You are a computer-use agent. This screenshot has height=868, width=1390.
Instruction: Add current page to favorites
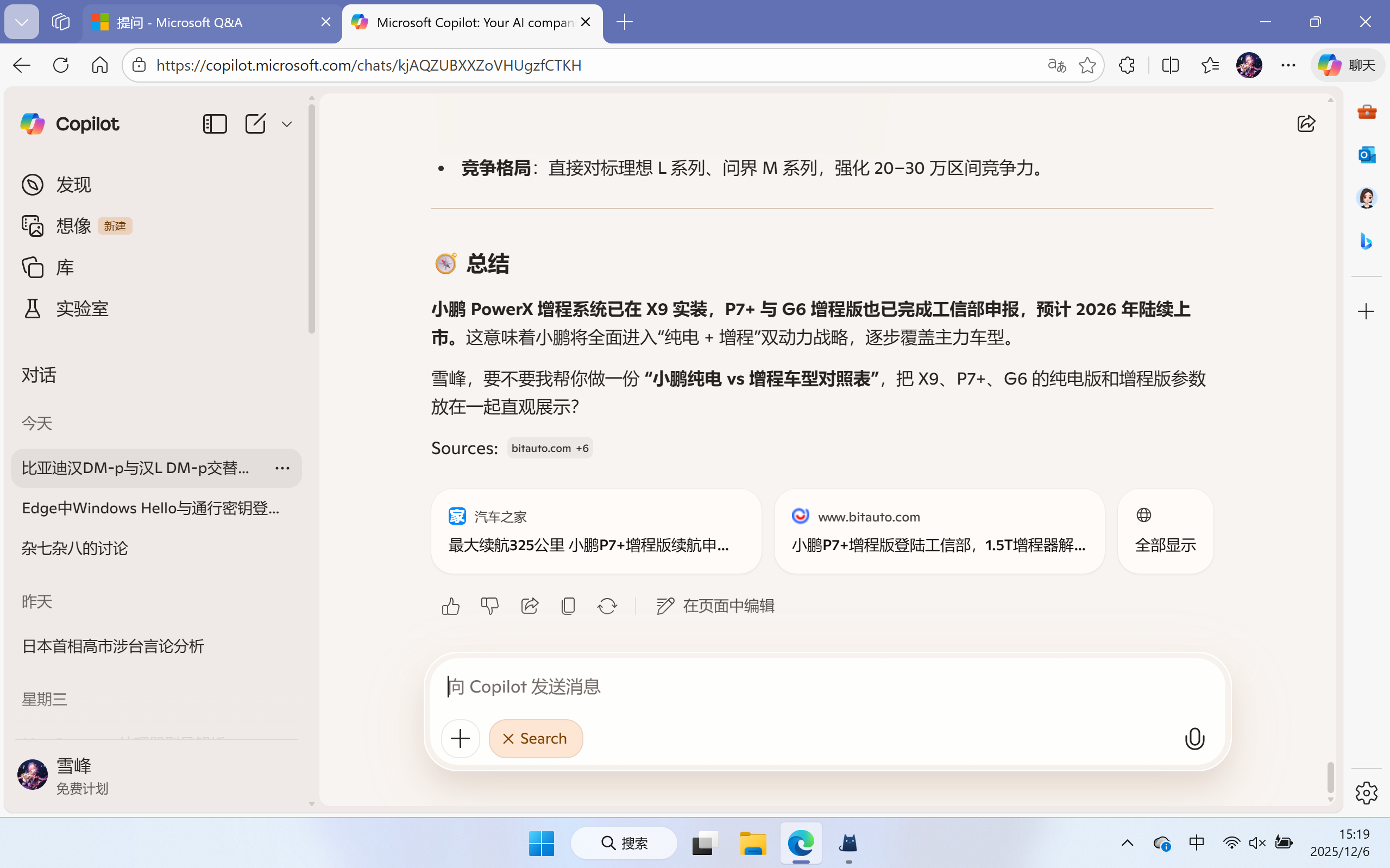click(1087, 65)
